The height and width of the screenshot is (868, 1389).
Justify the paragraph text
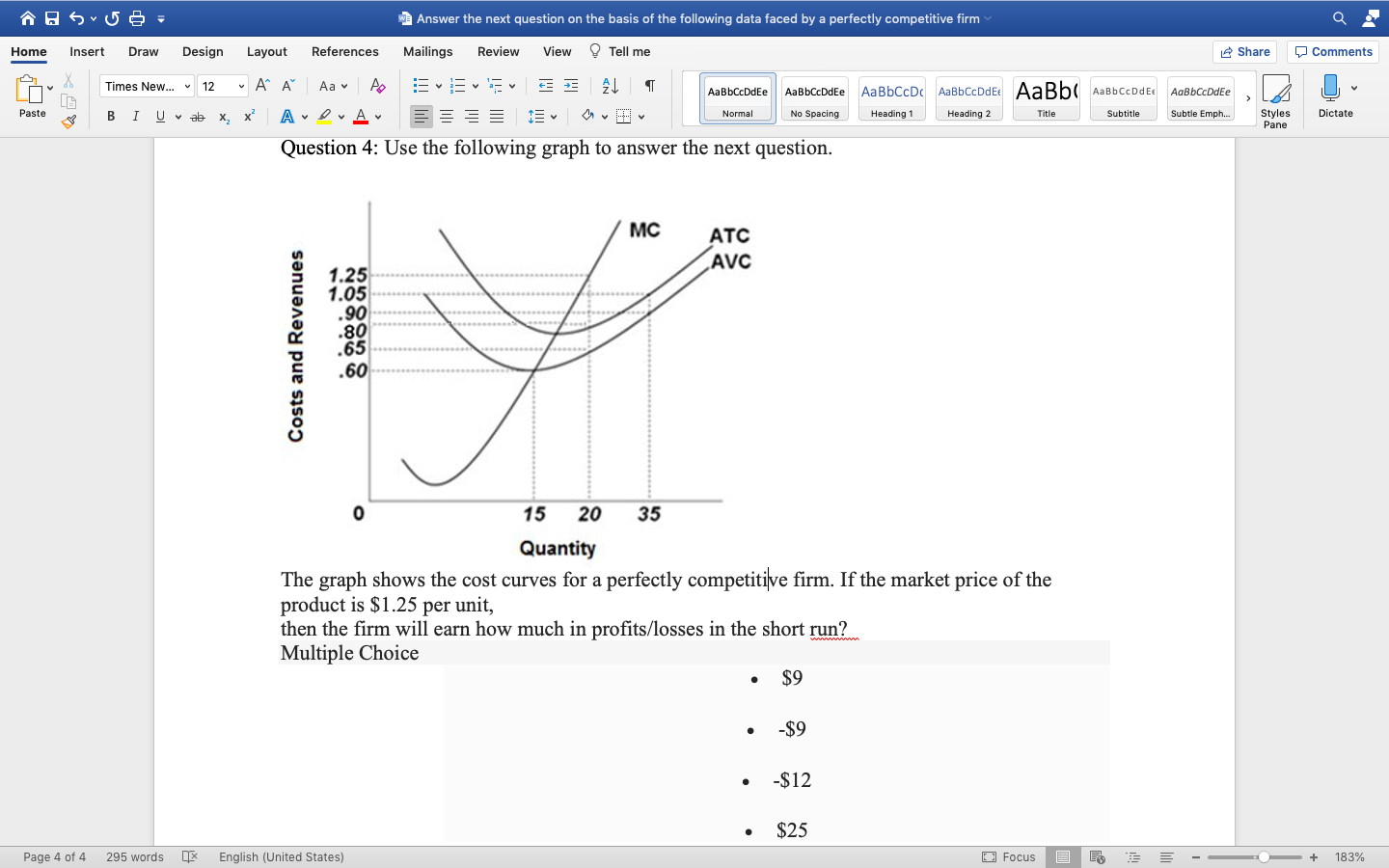coord(497,117)
